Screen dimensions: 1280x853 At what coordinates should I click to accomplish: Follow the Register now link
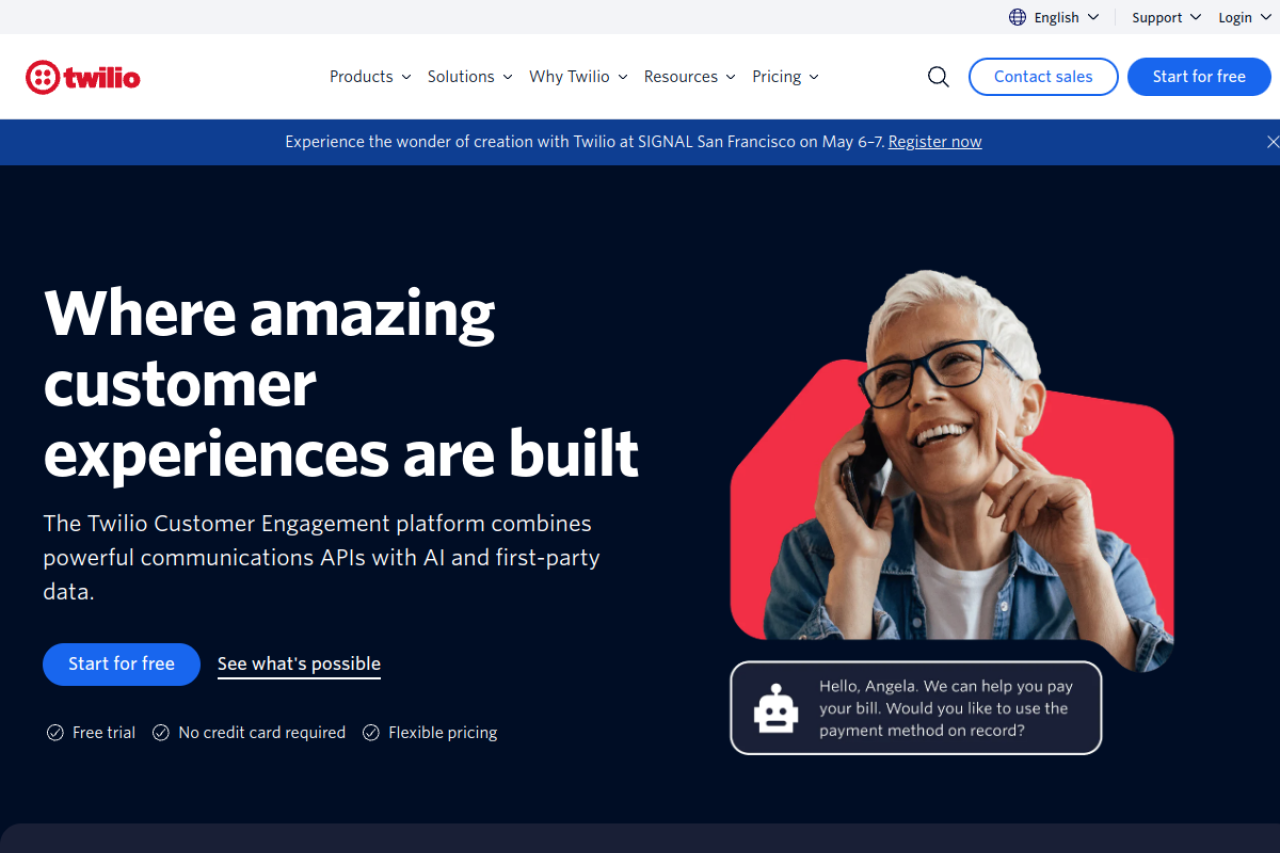935,142
